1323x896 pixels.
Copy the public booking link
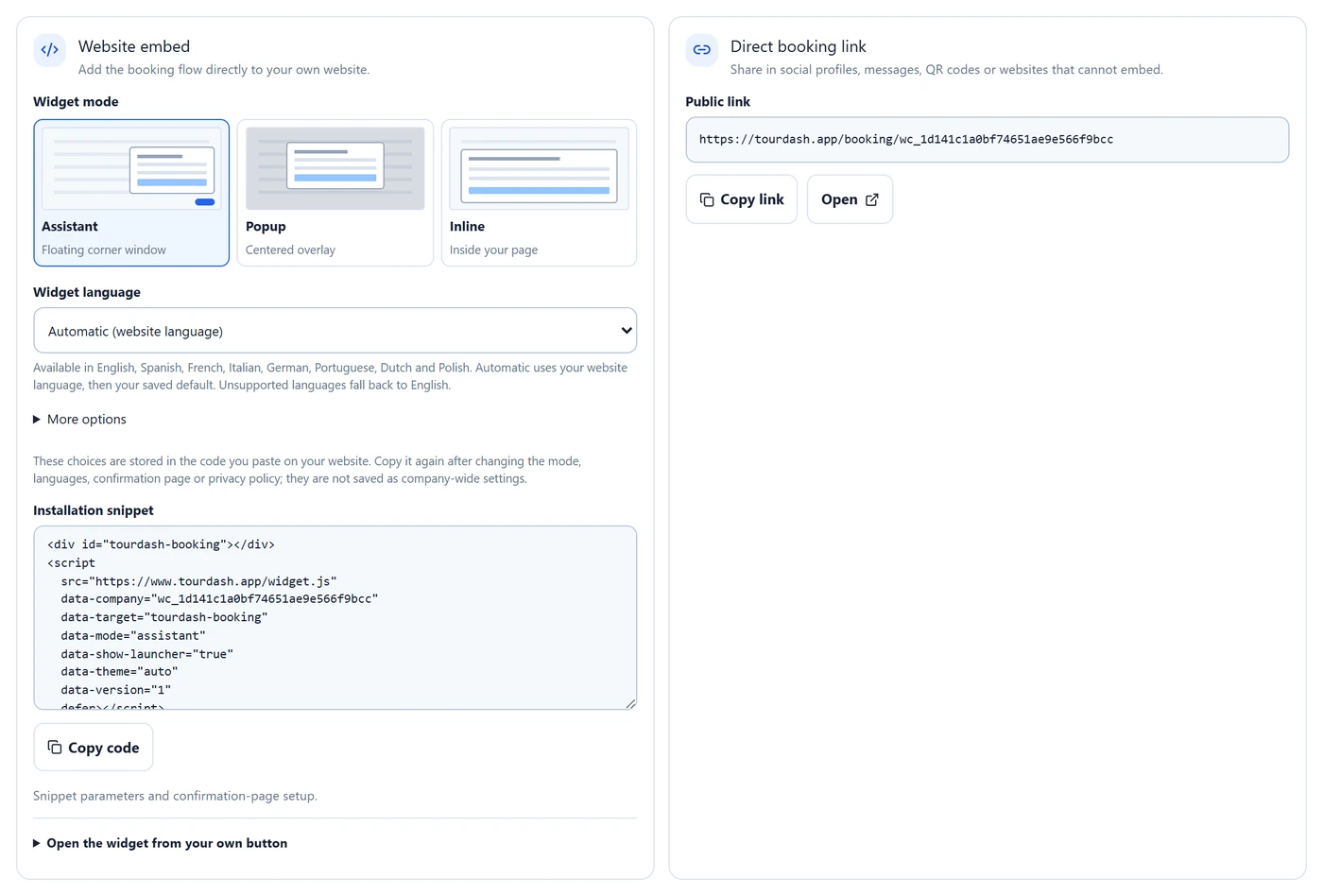(x=742, y=199)
